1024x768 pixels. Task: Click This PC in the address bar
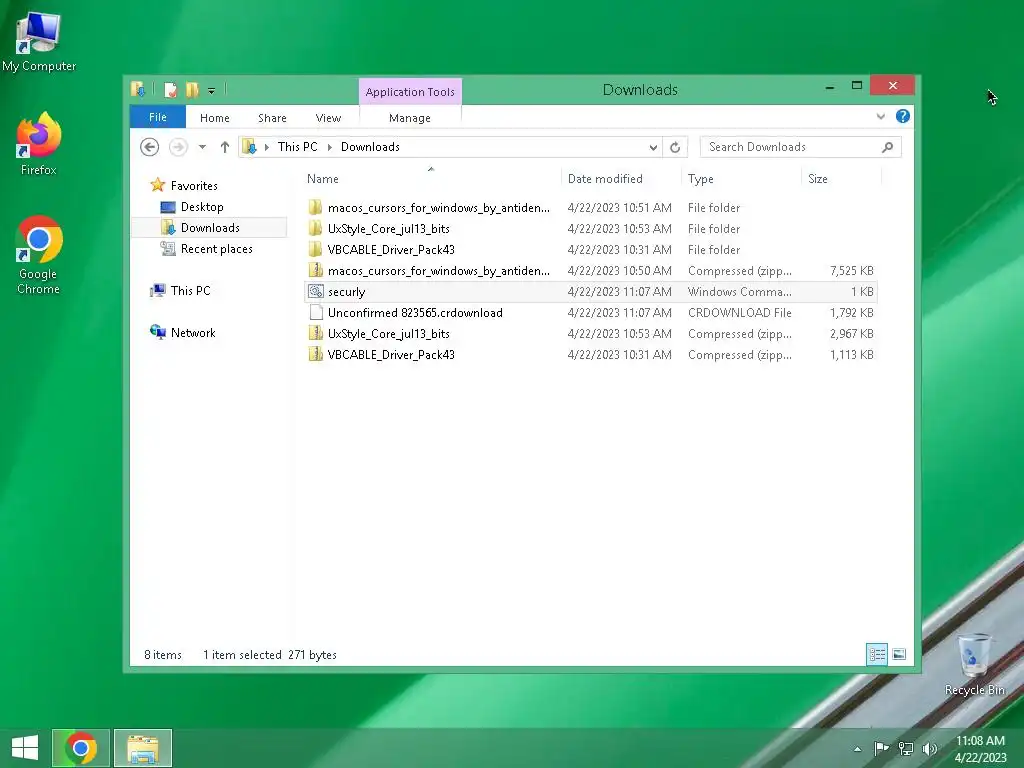297,147
